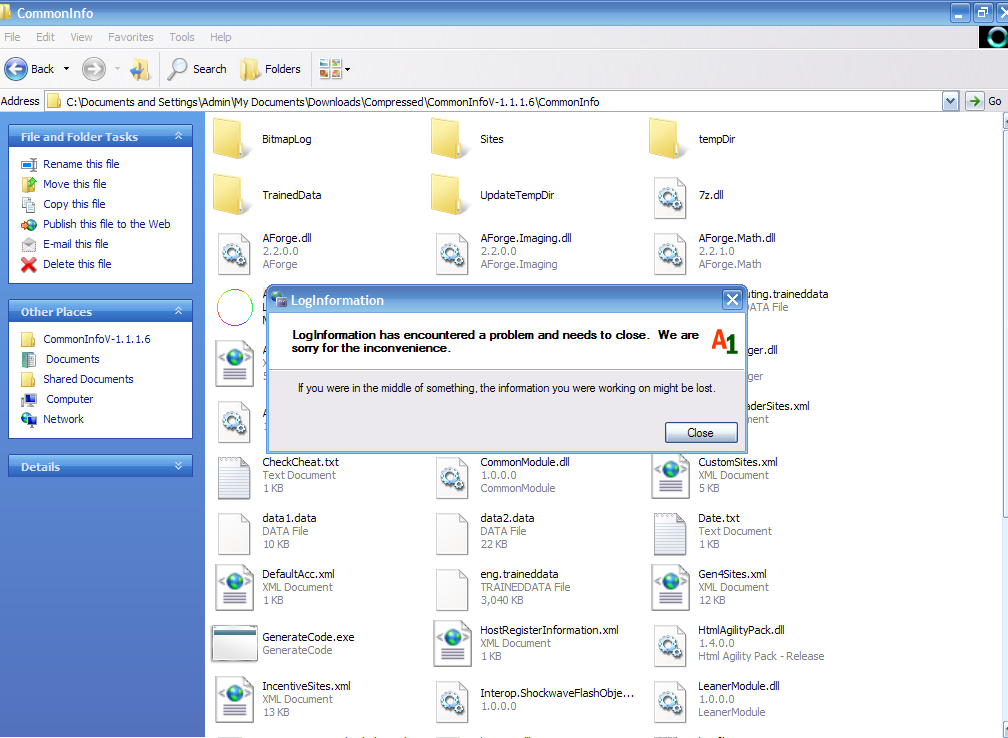The height and width of the screenshot is (738, 1008).
Task: Click the Up folder icon in toolbar
Action: pos(140,69)
